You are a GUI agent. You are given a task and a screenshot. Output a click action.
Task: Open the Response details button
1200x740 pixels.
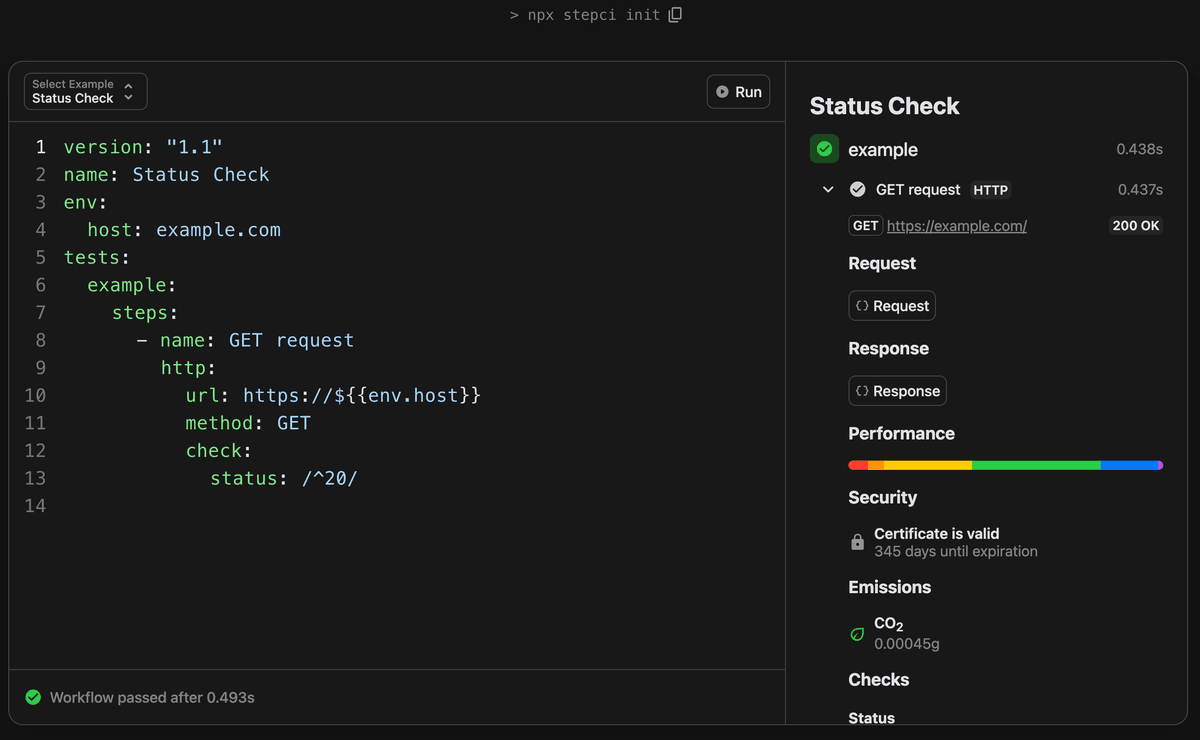pos(897,391)
